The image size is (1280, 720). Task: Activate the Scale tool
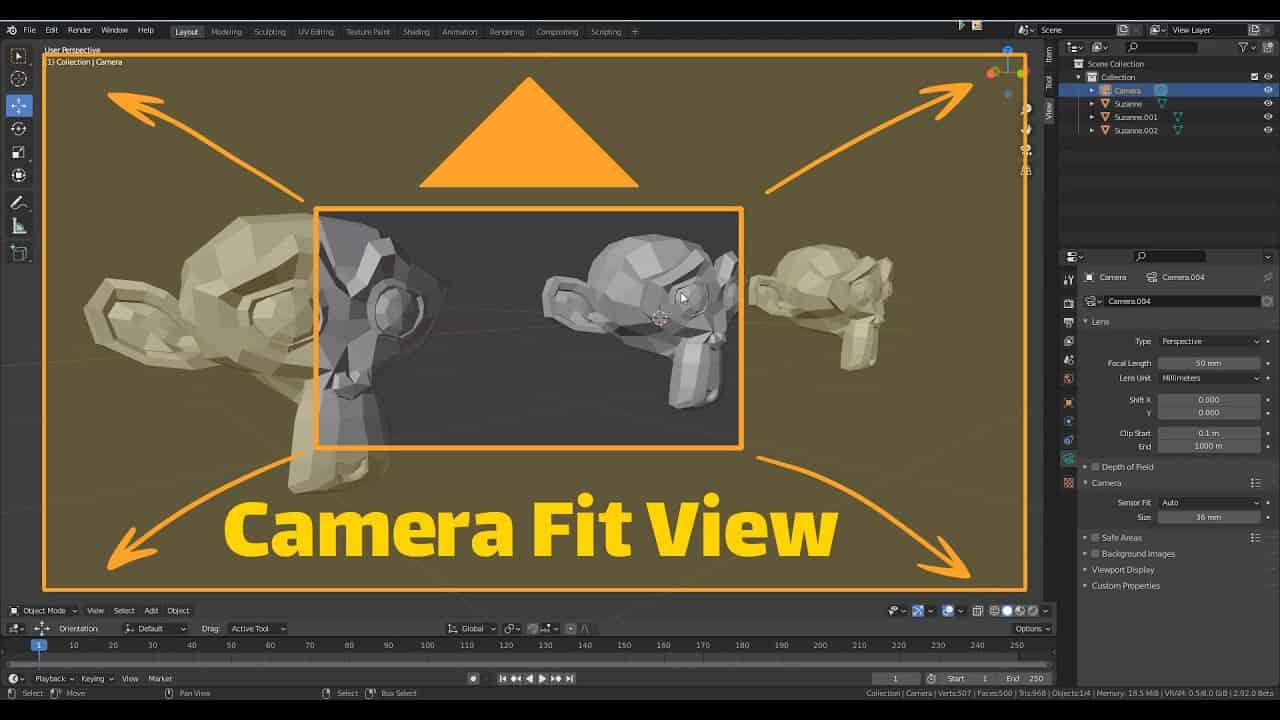[x=19, y=152]
